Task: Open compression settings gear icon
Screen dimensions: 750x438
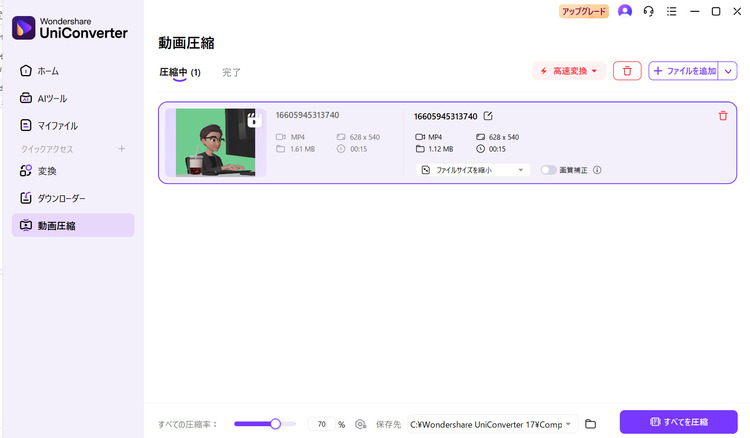Action: pyautogui.click(x=360, y=424)
